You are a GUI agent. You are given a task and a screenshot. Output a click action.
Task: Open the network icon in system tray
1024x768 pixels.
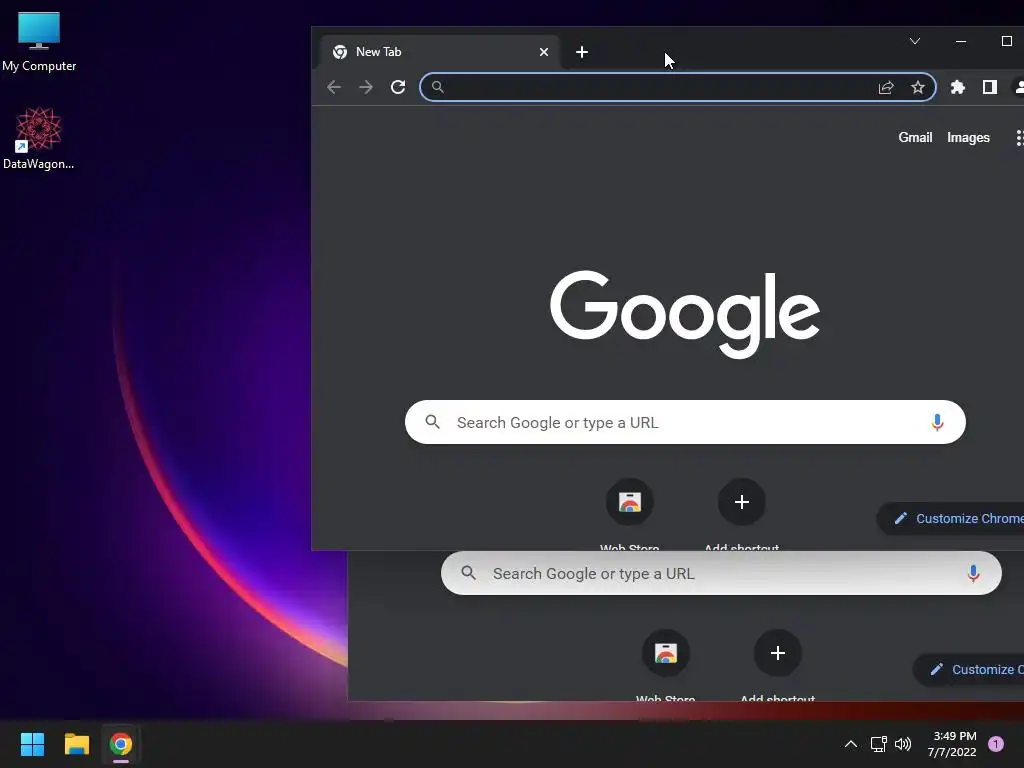click(x=878, y=744)
